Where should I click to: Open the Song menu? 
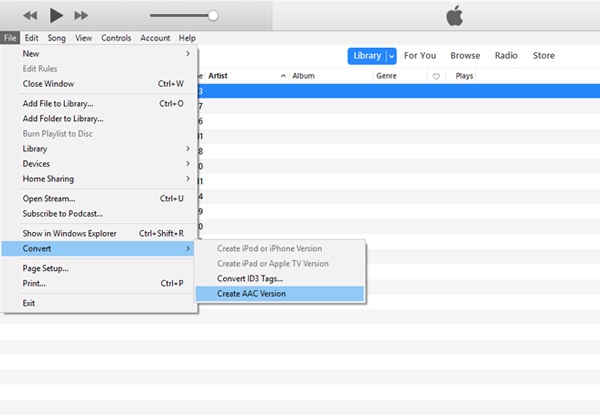pyautogui.click(x=57, y=38)
